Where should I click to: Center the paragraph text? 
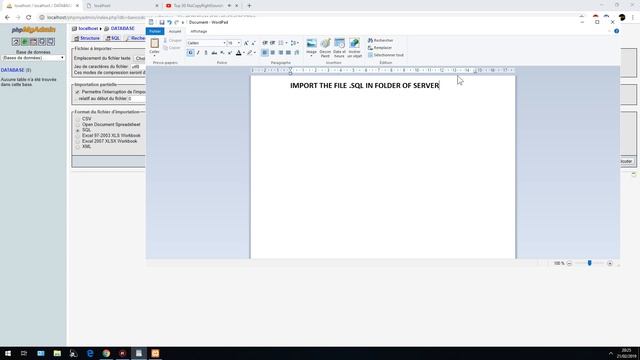pos(273,53)
